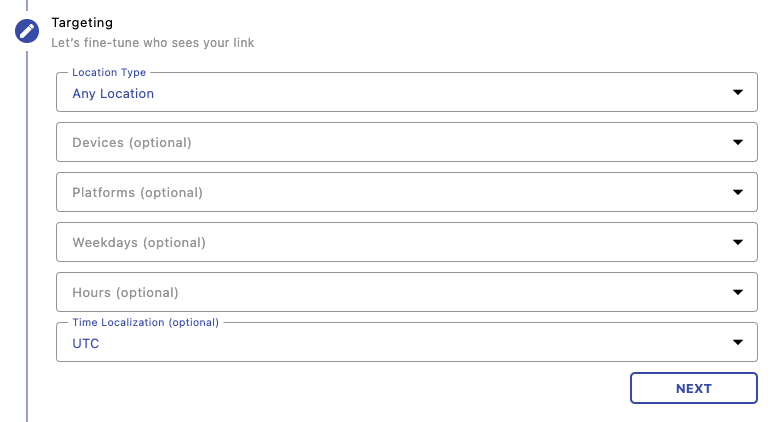Open the Location Type dropdown arrow
The image size is (781, 422).
[738, 92]
